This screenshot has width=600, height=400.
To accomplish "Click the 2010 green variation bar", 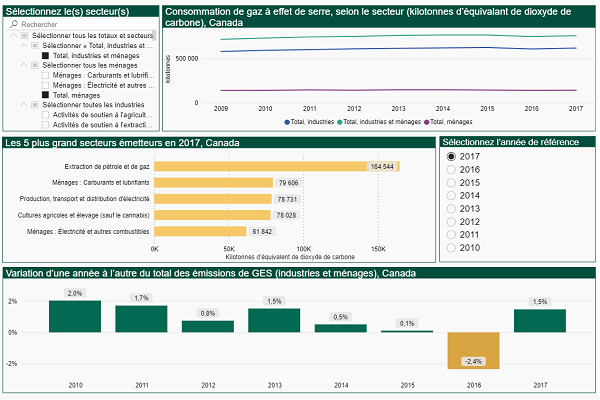I will tap(75, 316).
